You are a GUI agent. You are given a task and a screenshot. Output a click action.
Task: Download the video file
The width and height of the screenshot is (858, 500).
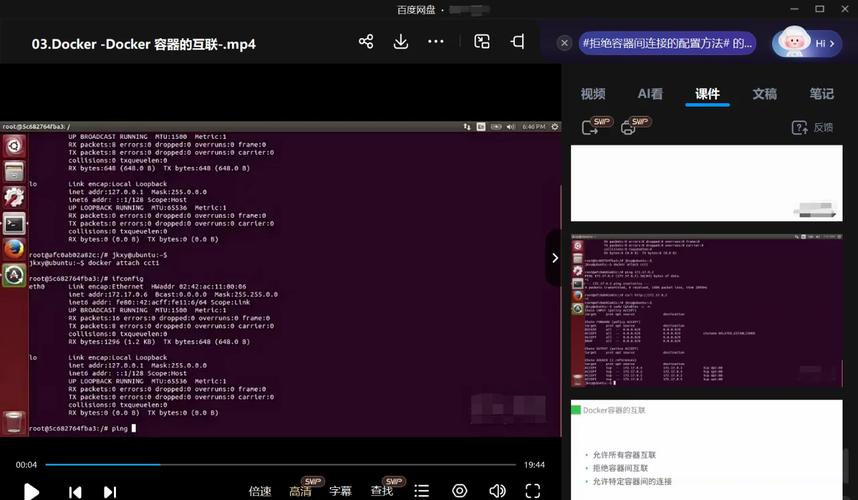pyautogui.click(x=401, y=42)
